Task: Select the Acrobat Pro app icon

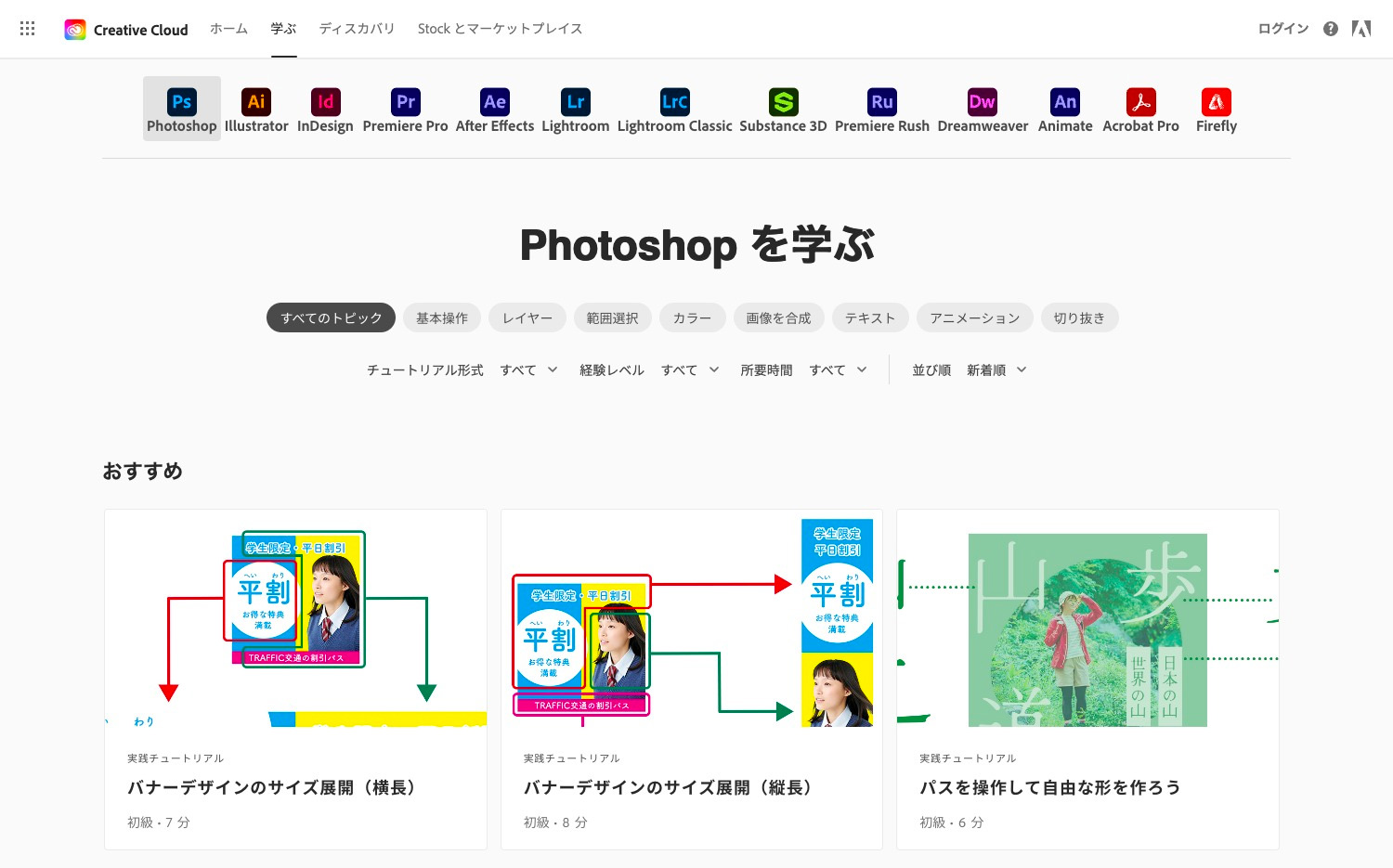Action: click(x=1141, y=102)
